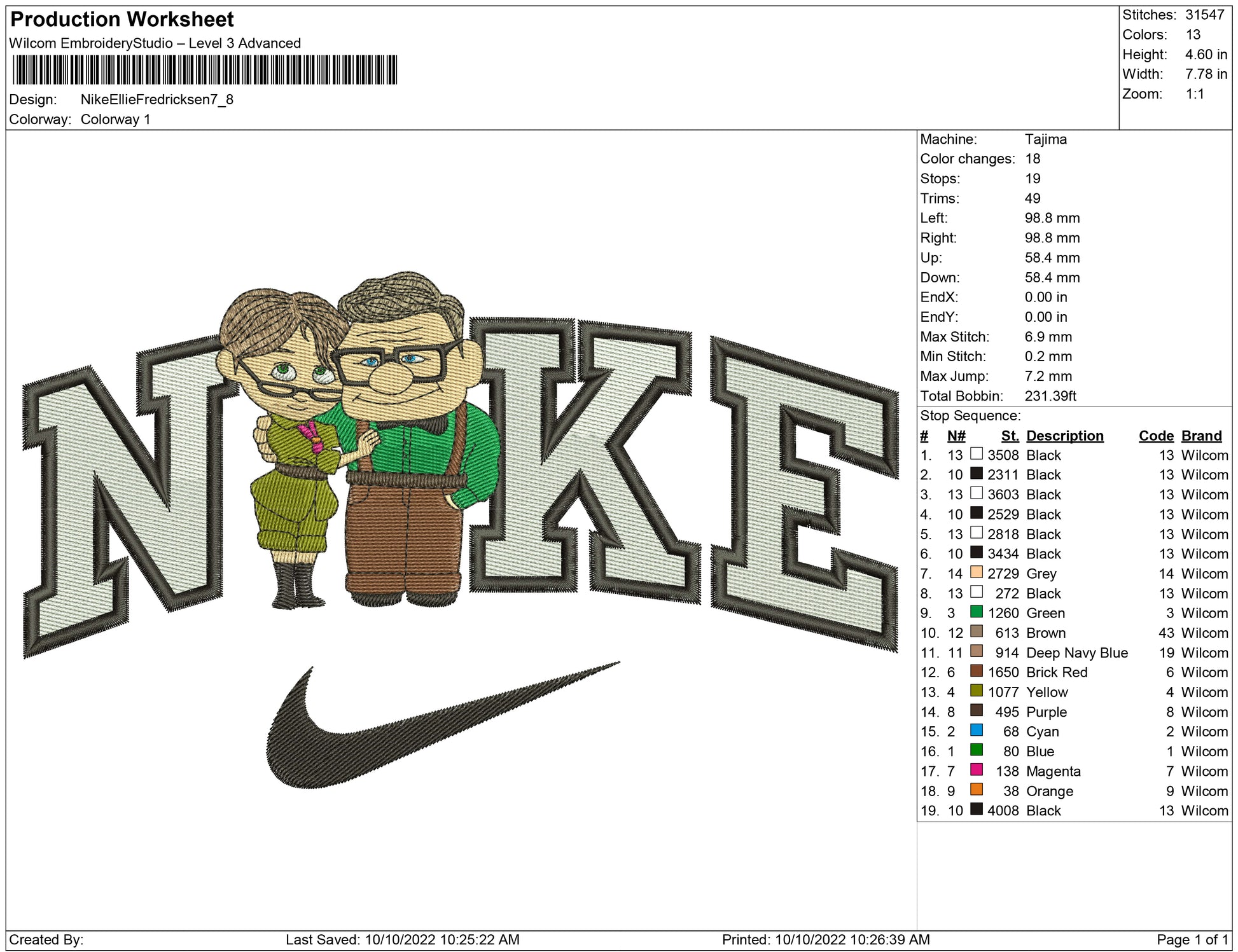Click the Description column header
The image size is (1238, 952).
click(1064, 436)
